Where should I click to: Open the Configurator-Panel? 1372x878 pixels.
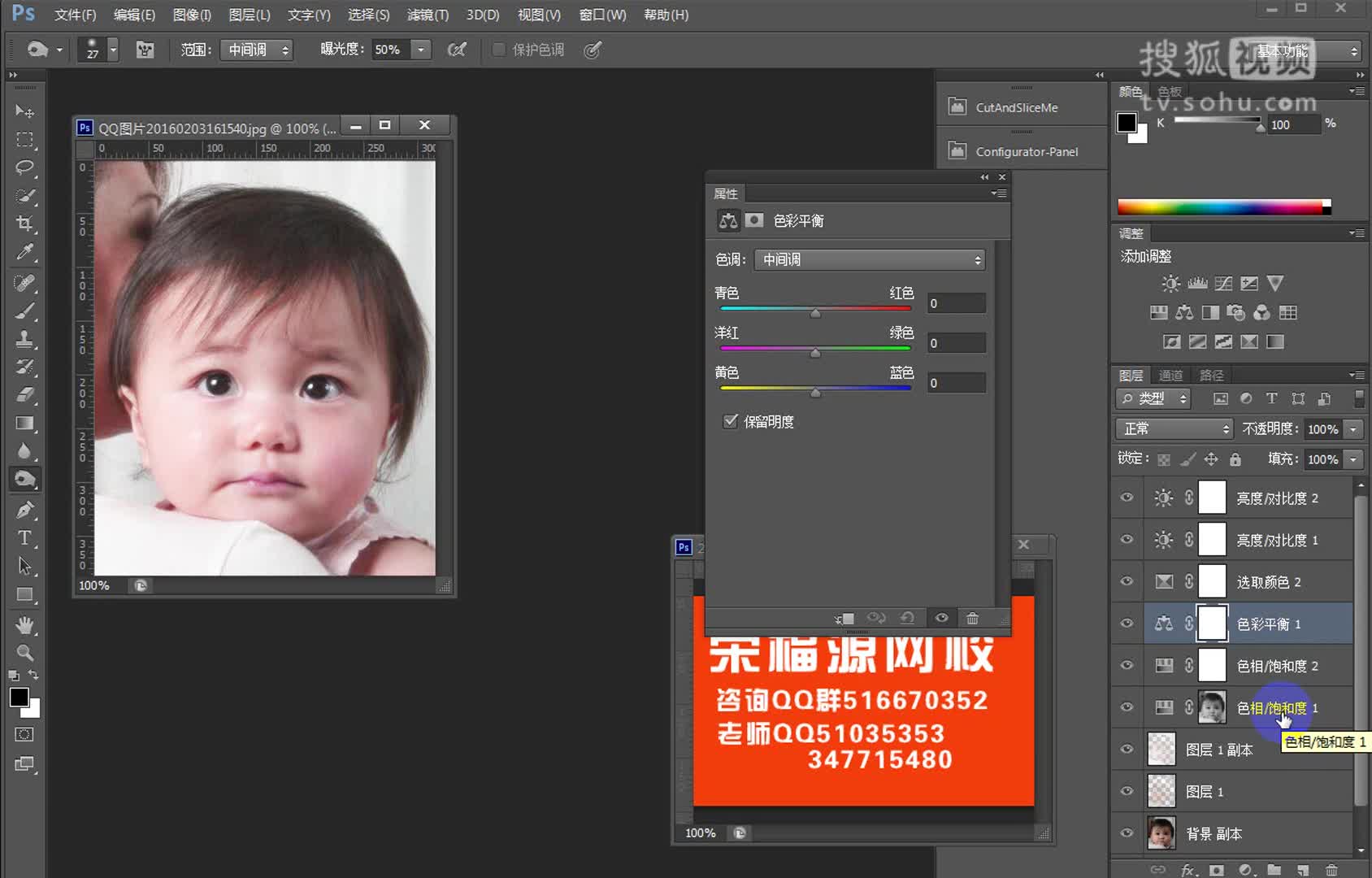tap(1027, 151)
